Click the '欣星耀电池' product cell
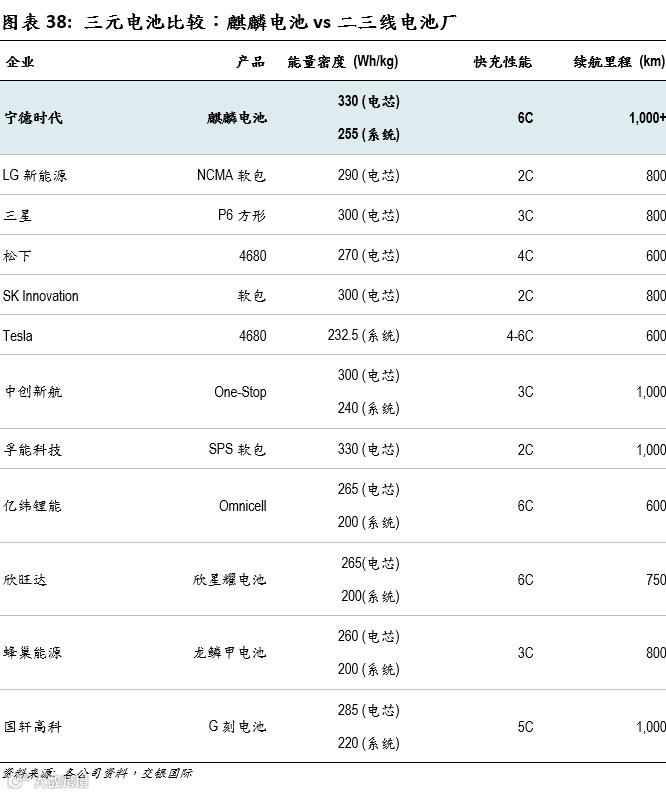This screenshot has width=666, height=795. 230,580
